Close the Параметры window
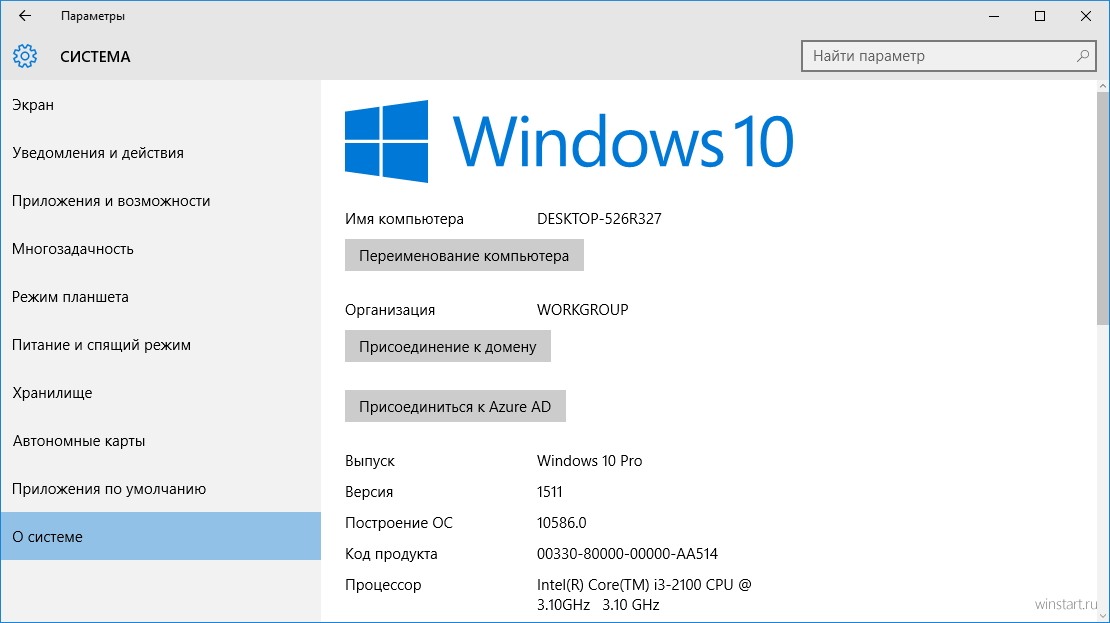The height and width of the screenshot is (623, 1110). [x=1086, y=16]
